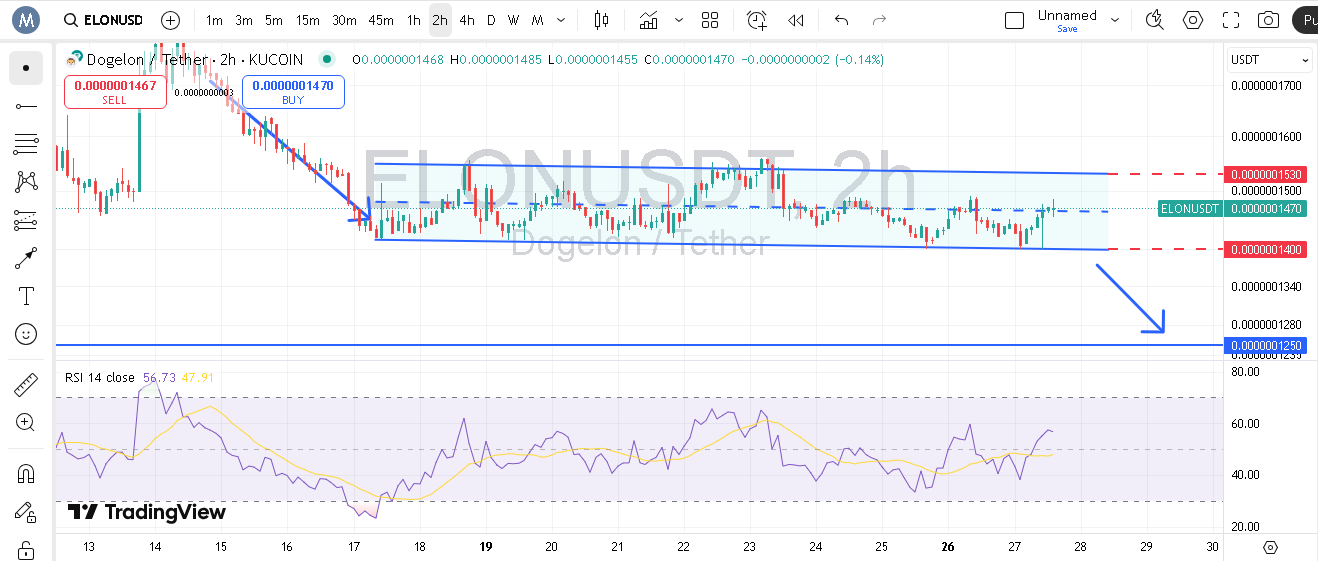Select the daily (D) interval
This screenshot has height=561, width=1318.
(490, 20)
